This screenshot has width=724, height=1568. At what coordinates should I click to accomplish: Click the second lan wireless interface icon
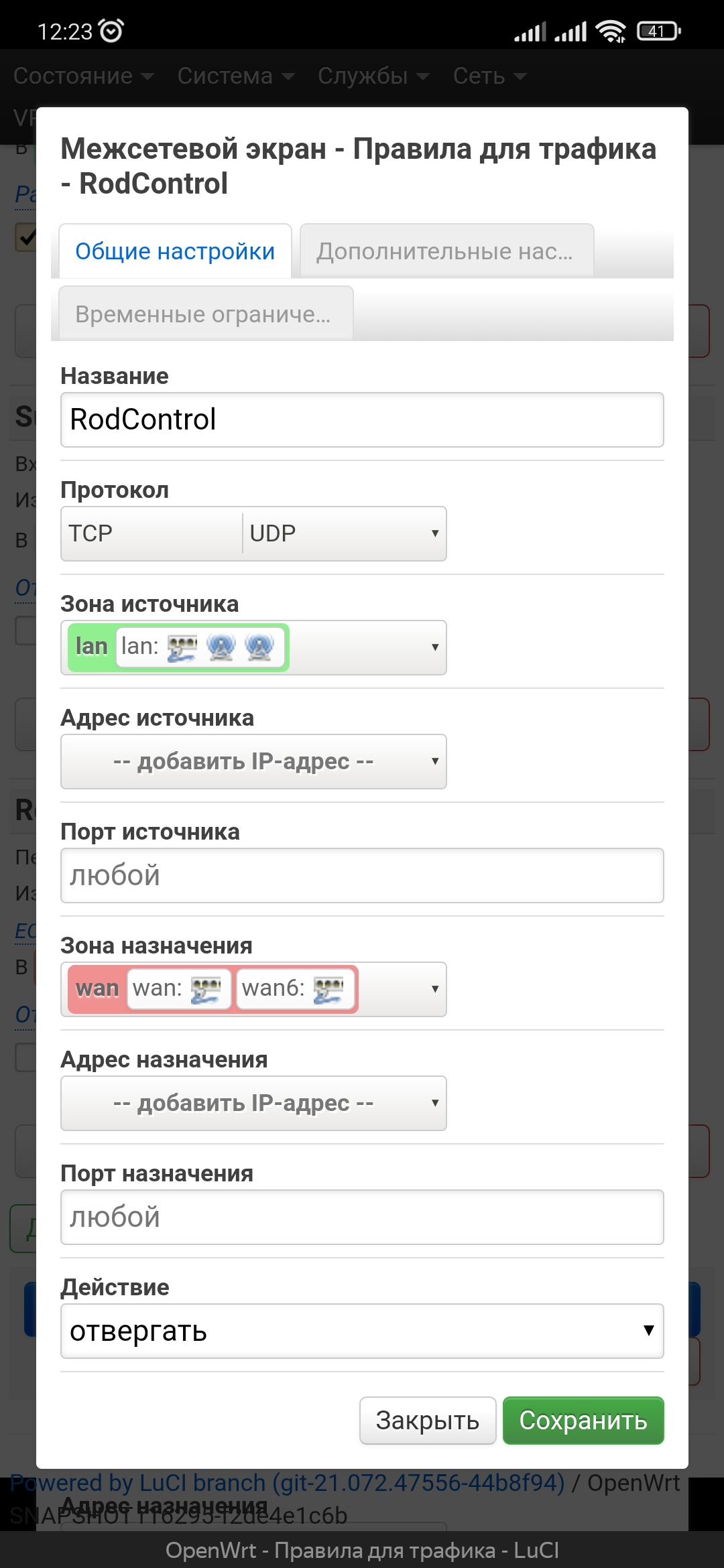(x=259, y=647)
